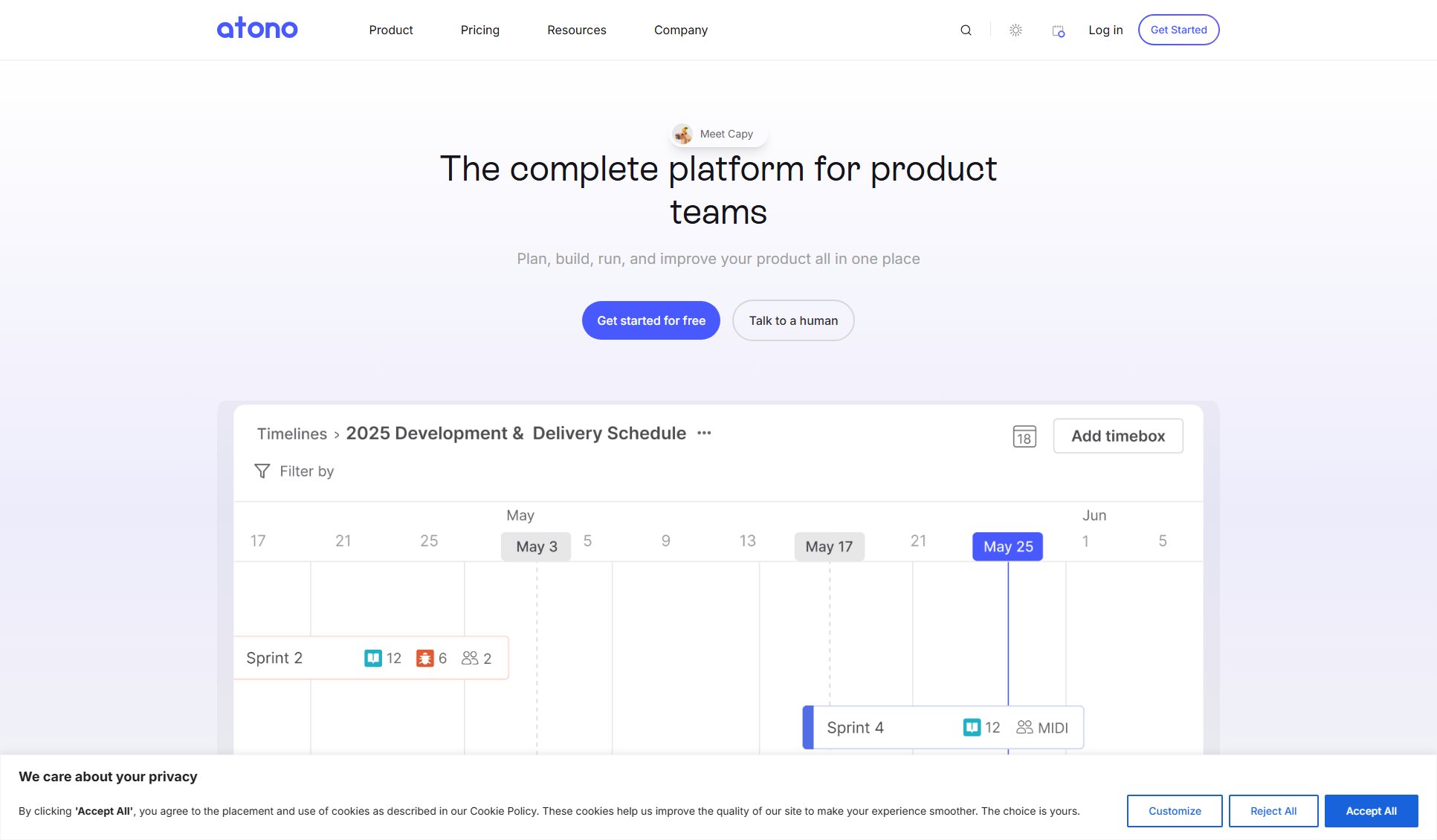
Task: Click Customize cookie settings
Action: click(x=1175, y=811)
